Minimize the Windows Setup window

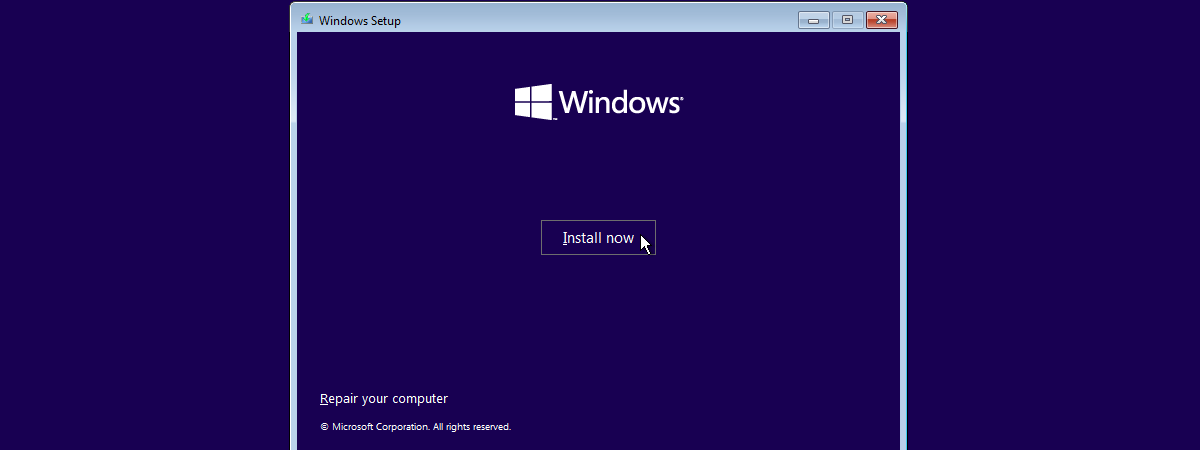point(814,20)
